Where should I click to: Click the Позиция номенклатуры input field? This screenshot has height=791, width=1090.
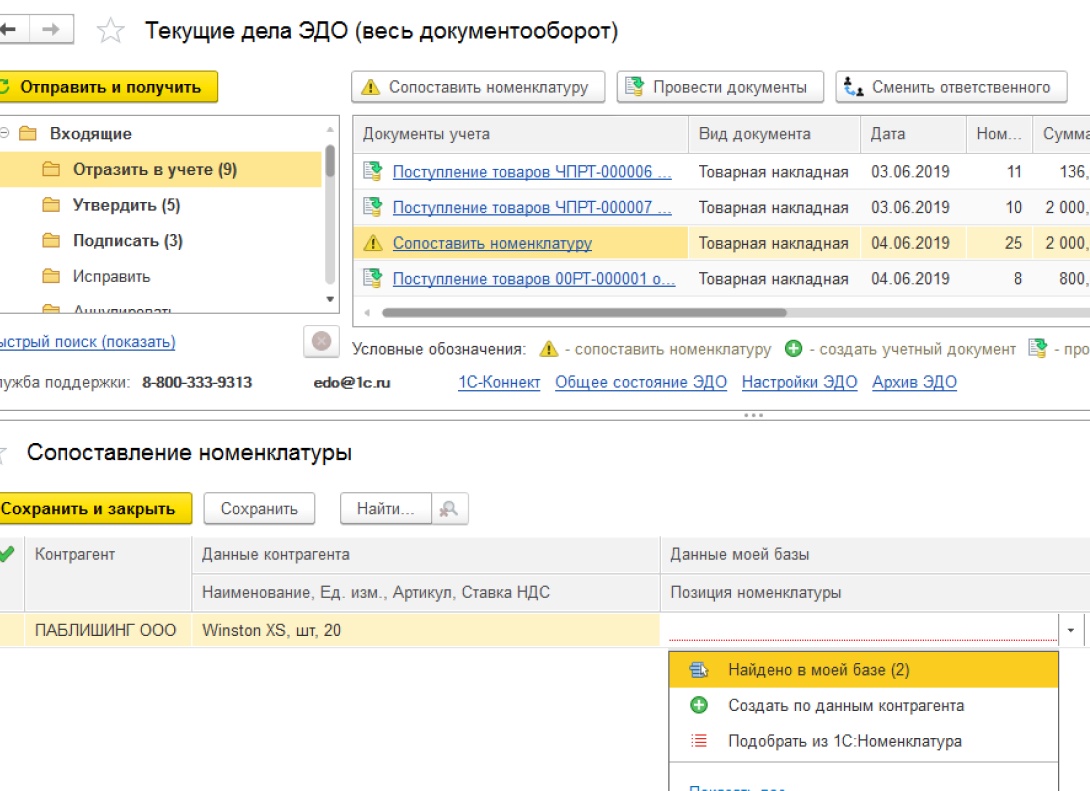863,630
